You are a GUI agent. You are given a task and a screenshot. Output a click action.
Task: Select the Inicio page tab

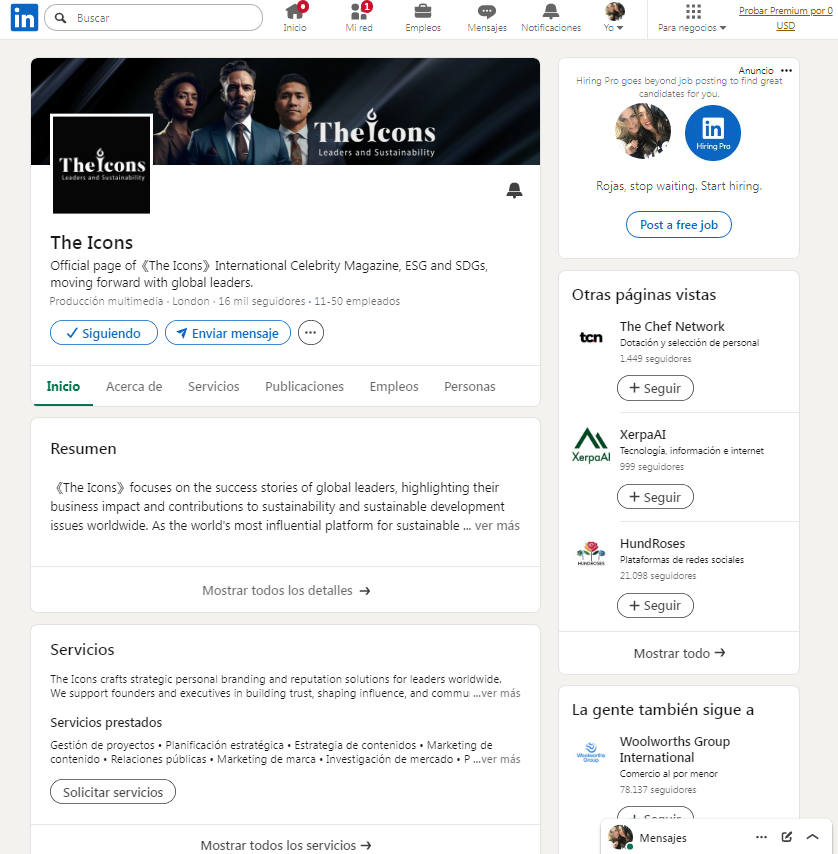[x=63, y=386]
